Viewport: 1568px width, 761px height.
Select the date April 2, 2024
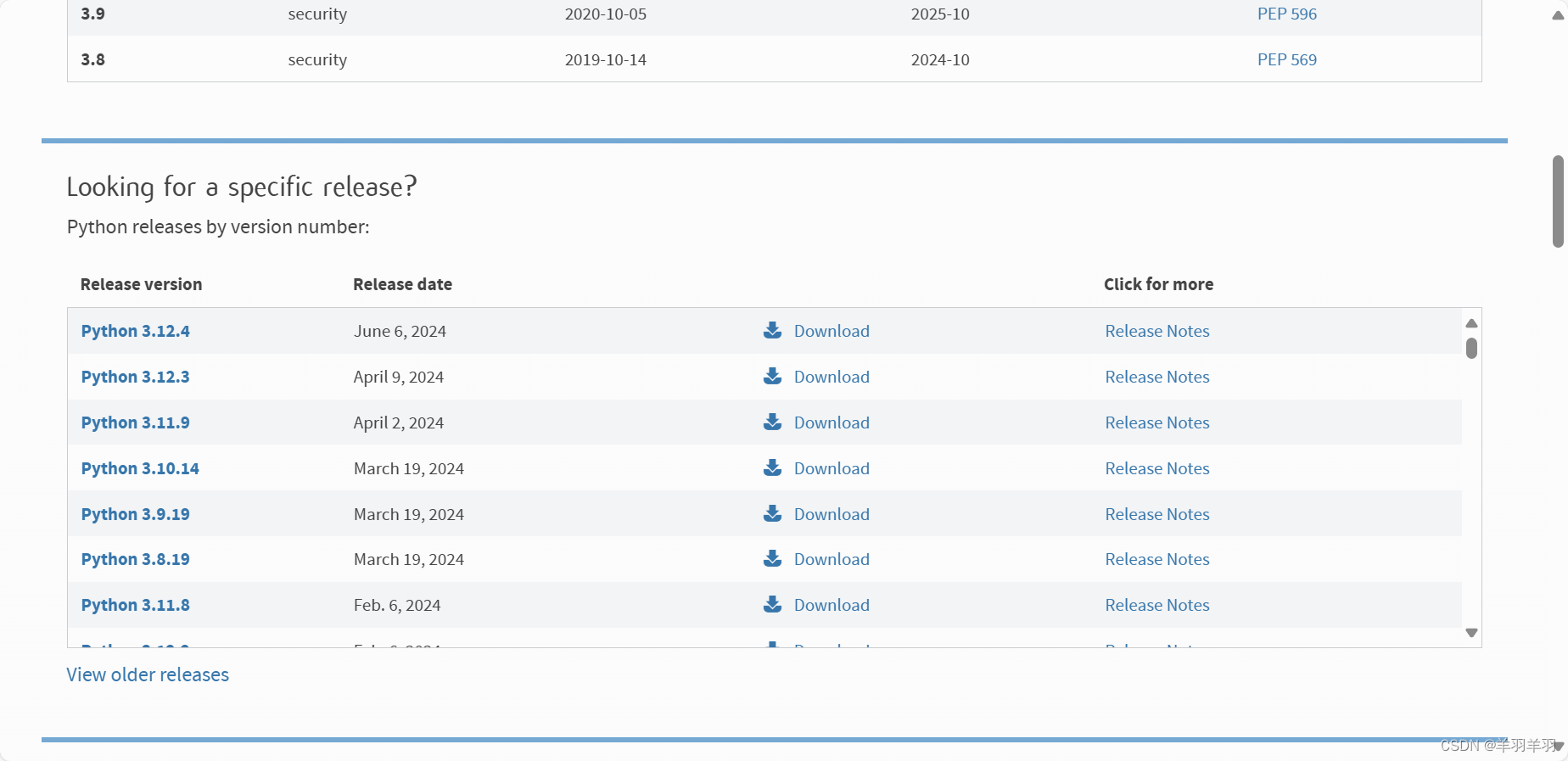pyautogui.click(x=399, y=422)
